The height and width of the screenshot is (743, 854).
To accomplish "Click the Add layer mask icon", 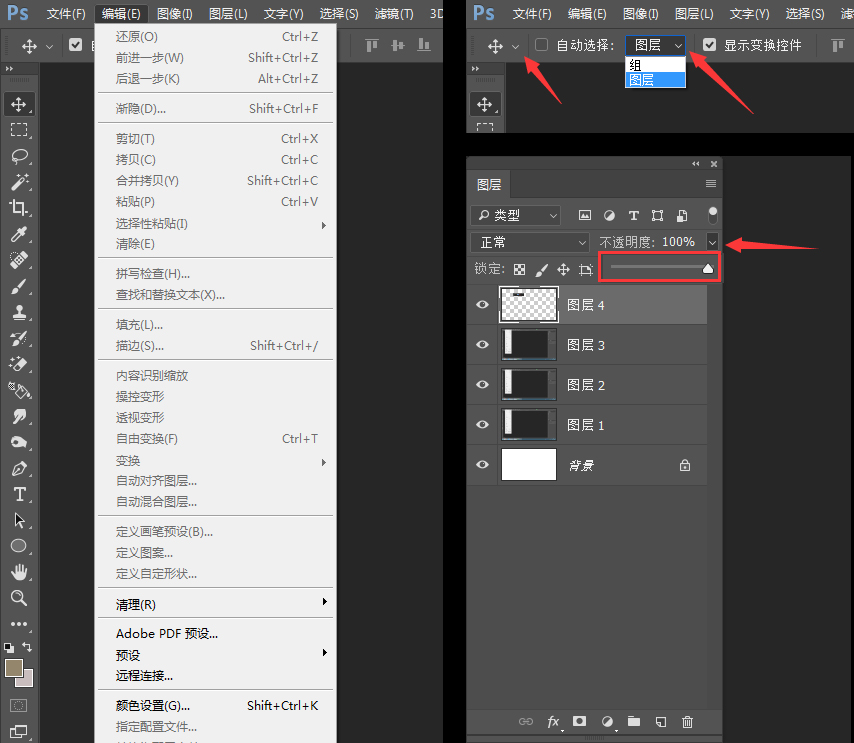I will pyautogui.click(x=580, y=721).
